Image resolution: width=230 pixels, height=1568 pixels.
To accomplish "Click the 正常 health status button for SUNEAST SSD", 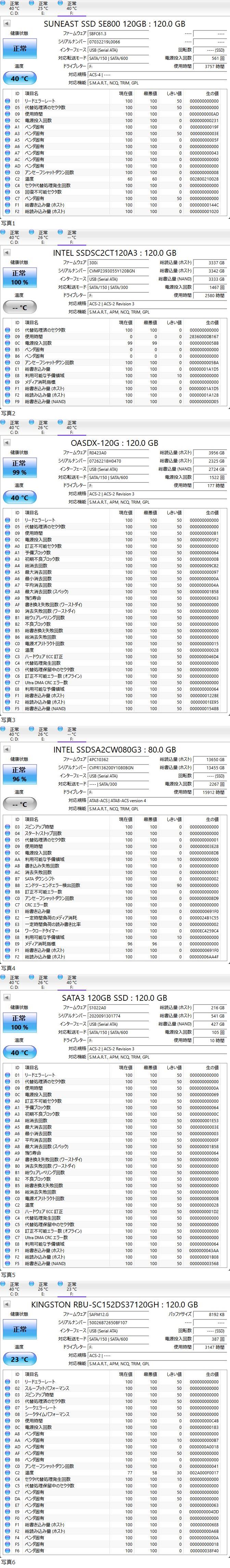I will click(20, 48).
